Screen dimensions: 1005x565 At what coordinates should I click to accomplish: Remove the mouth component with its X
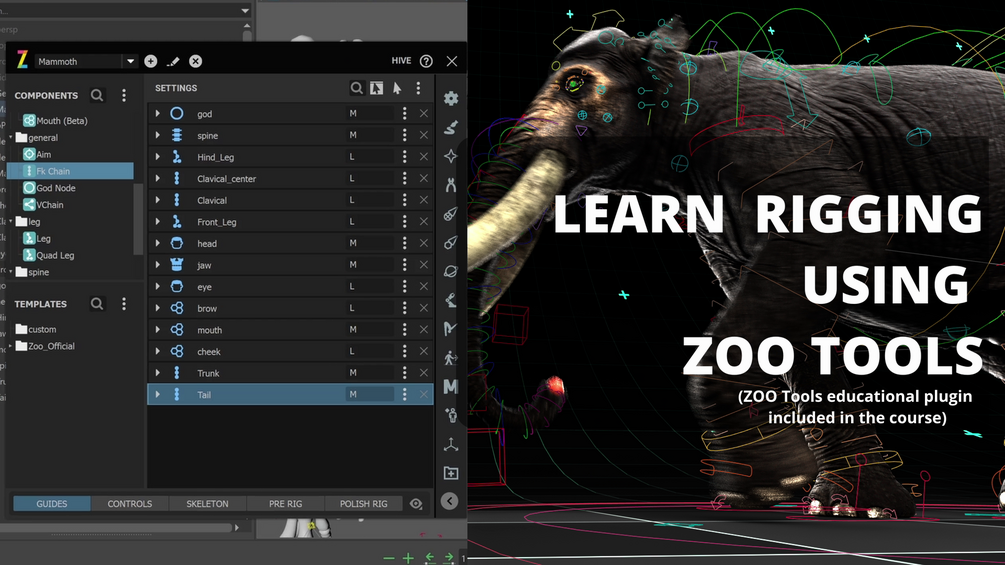424,329
